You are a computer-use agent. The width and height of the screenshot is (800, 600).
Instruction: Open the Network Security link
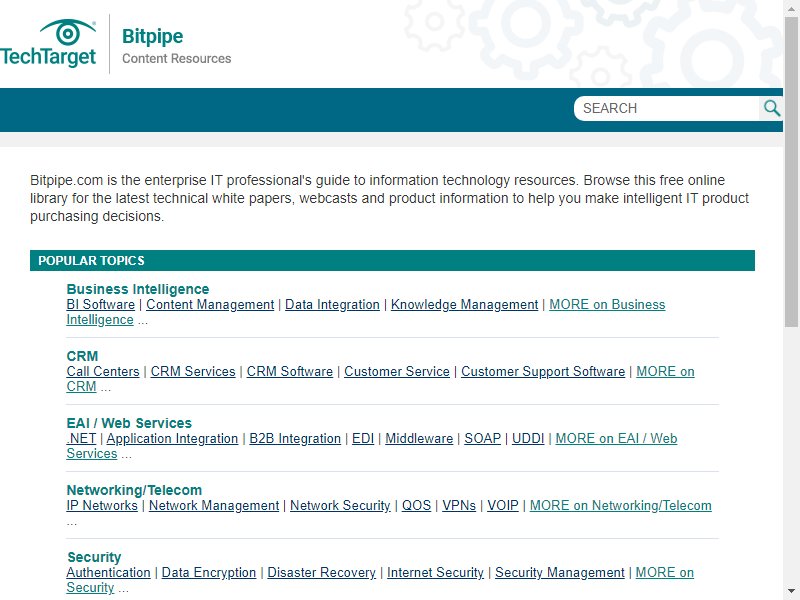(340, 506)
